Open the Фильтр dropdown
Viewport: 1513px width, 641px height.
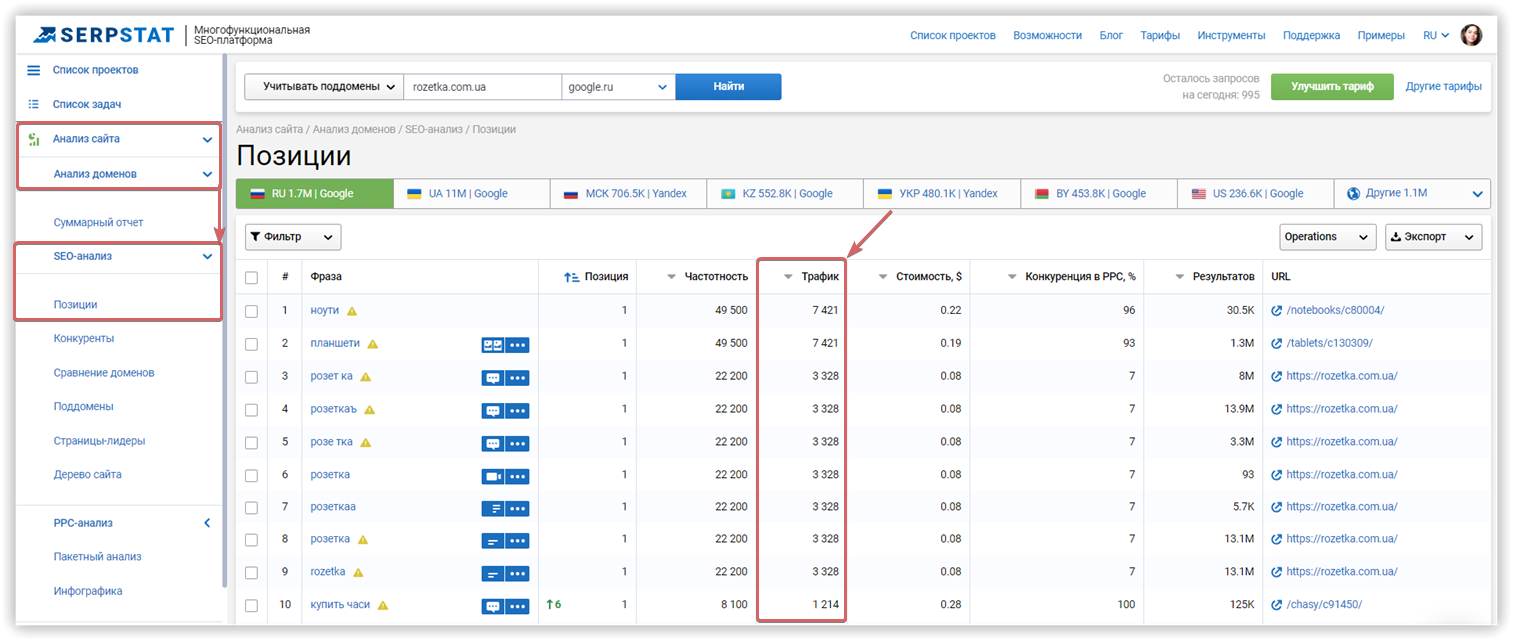[293, 237]
